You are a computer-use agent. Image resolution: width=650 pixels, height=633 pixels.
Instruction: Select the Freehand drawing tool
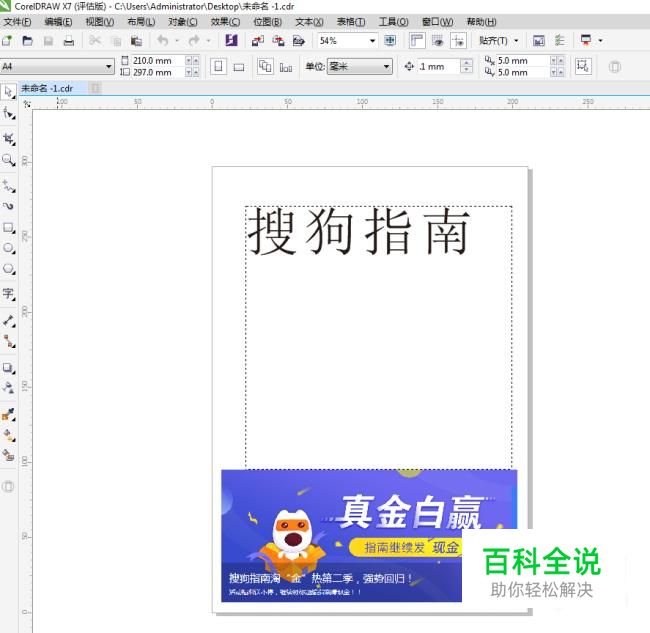[x=8, y=186]
